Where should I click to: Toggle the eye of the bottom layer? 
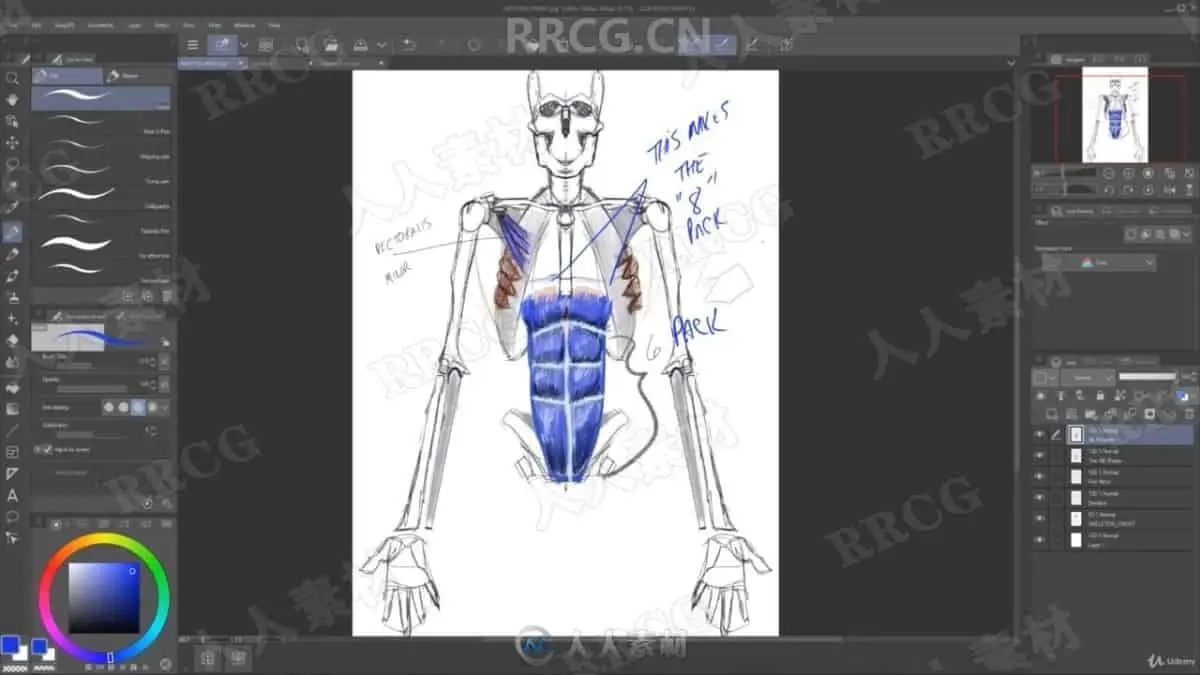tap(1039, 539)
